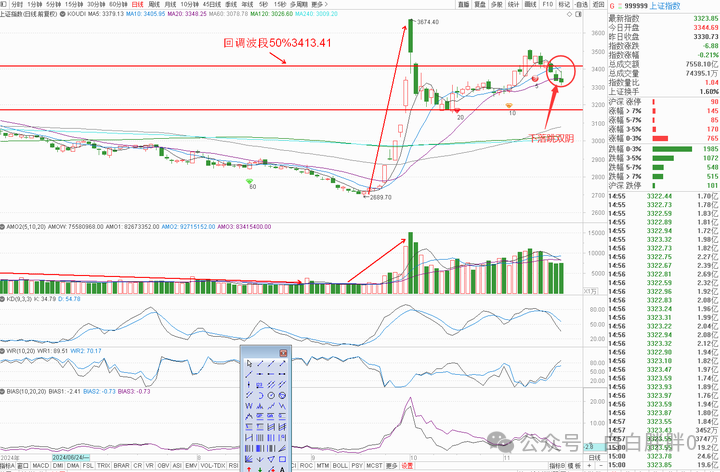Switch to MACD indicator tab
This screenshot has width=720, height=472.
41,466
